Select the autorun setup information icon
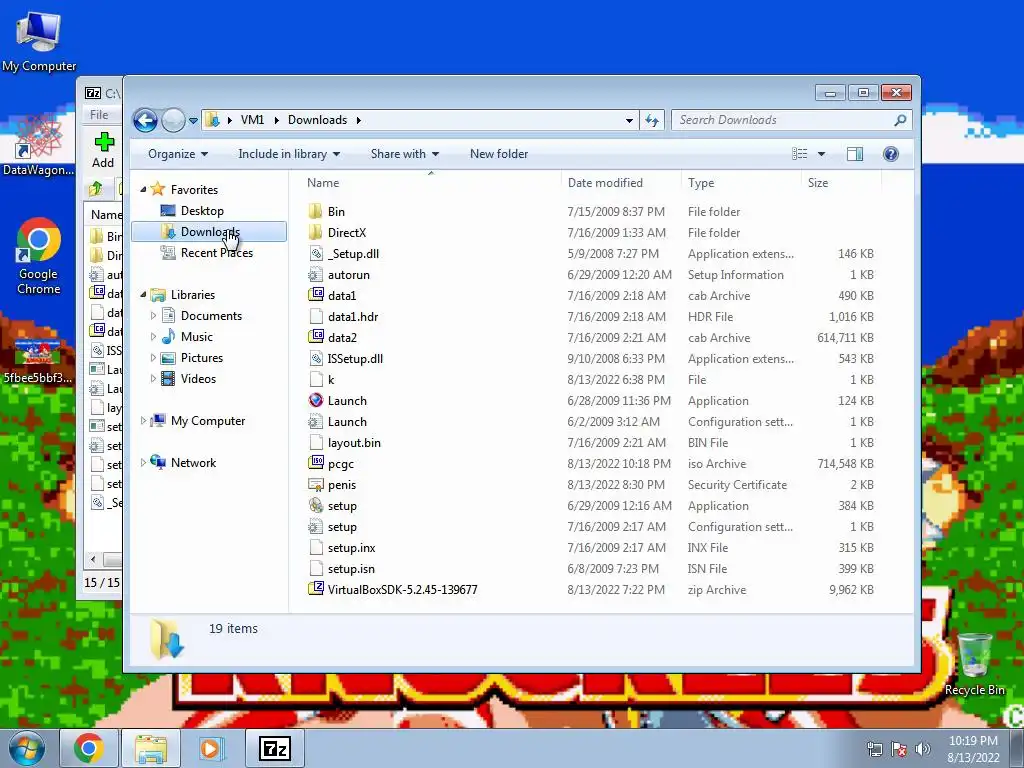This screenshot has width=1024, height=768. tap(315, 274)
